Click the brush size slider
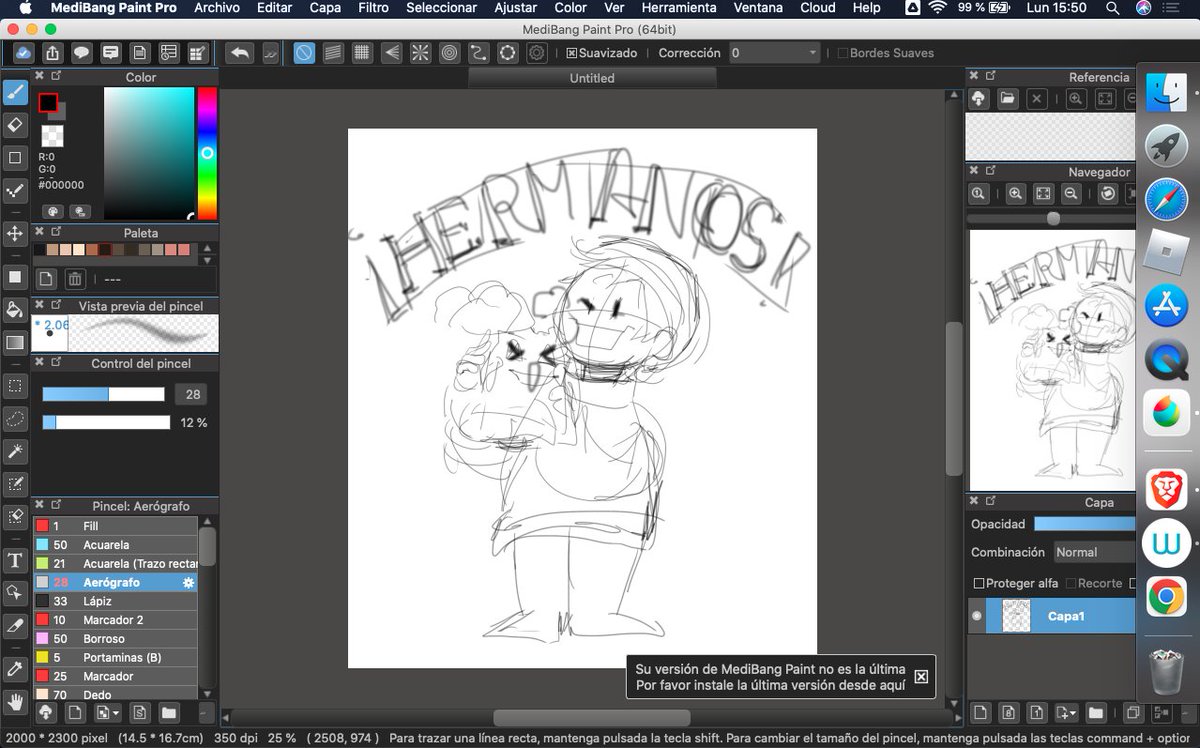 tap(103, 395)
